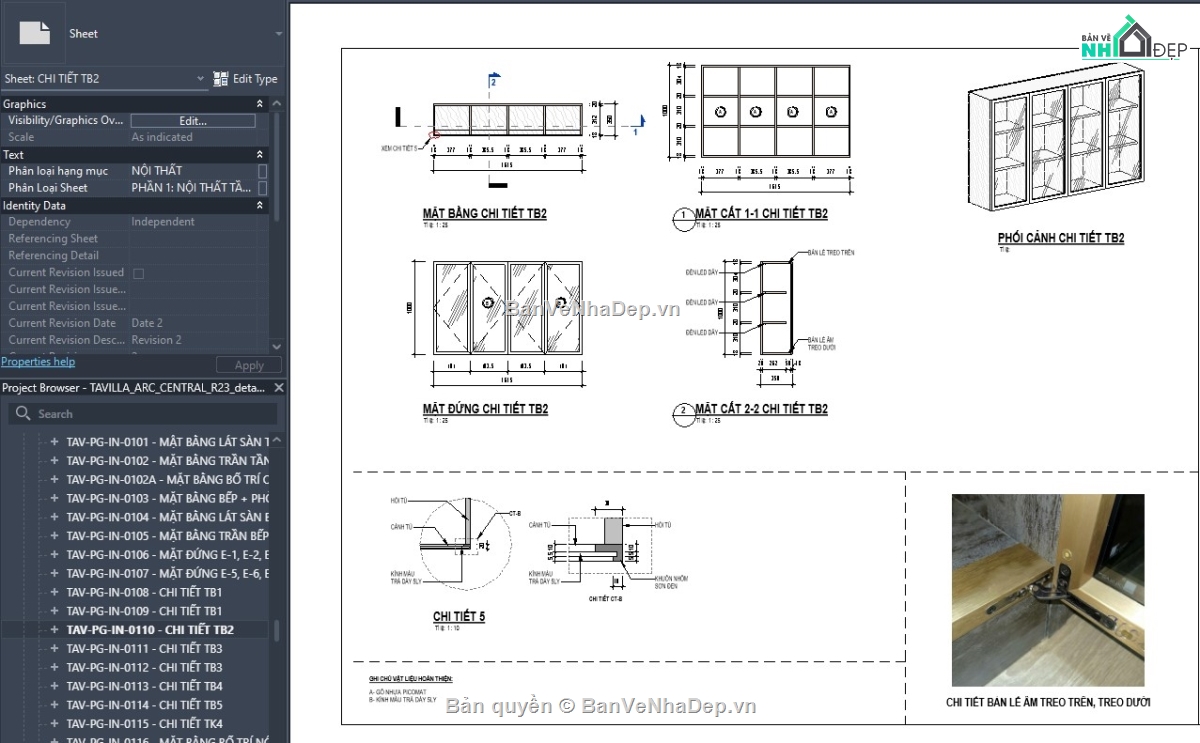This screenshot has width=1200, height=743.
Task: Click the Edit Type button label
Action: pos(255,79)
